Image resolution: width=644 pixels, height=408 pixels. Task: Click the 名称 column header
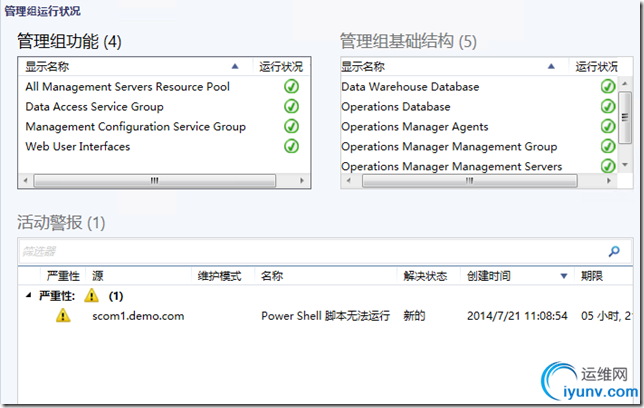pos(272,276)
